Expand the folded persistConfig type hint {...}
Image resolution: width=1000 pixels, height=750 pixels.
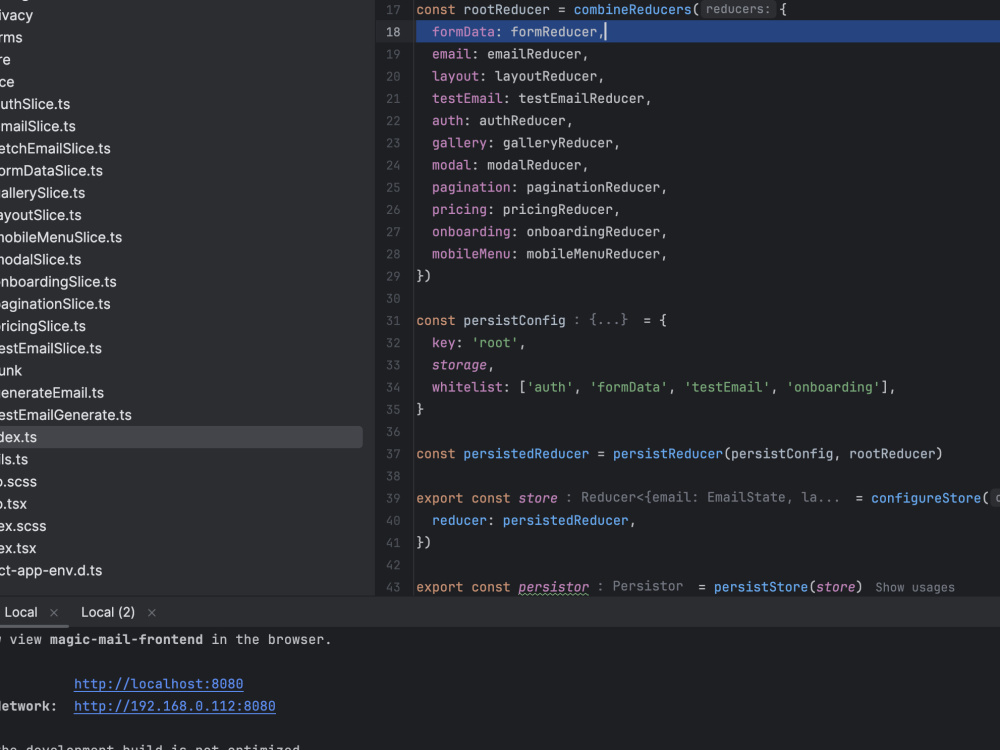pos(608,320)
